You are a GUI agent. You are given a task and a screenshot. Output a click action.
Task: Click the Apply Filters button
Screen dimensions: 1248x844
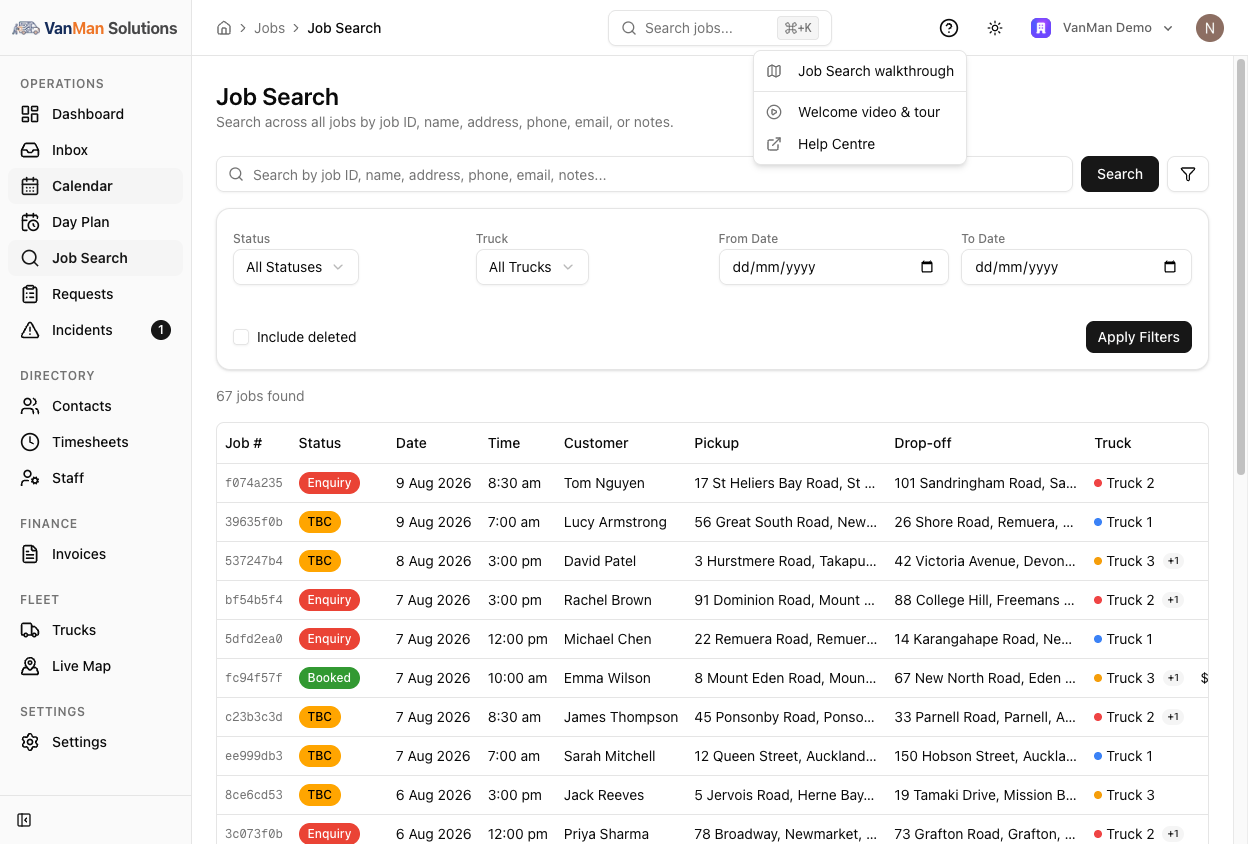(x=1139, y=337)
